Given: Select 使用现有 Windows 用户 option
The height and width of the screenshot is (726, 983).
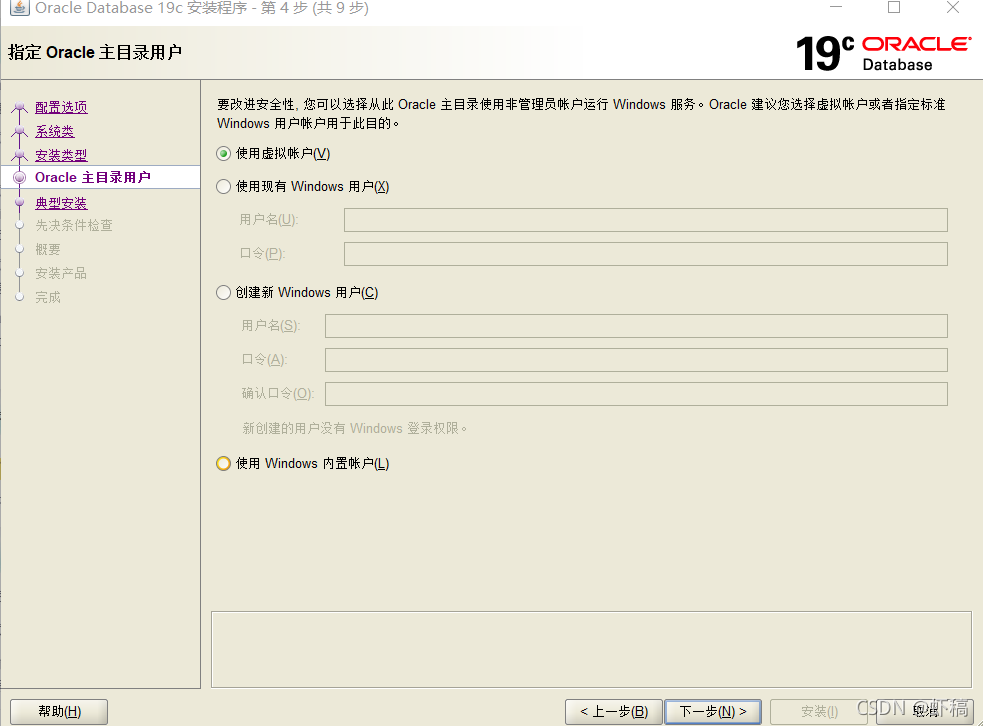Looking at the screenshot, I should [223, 186].
